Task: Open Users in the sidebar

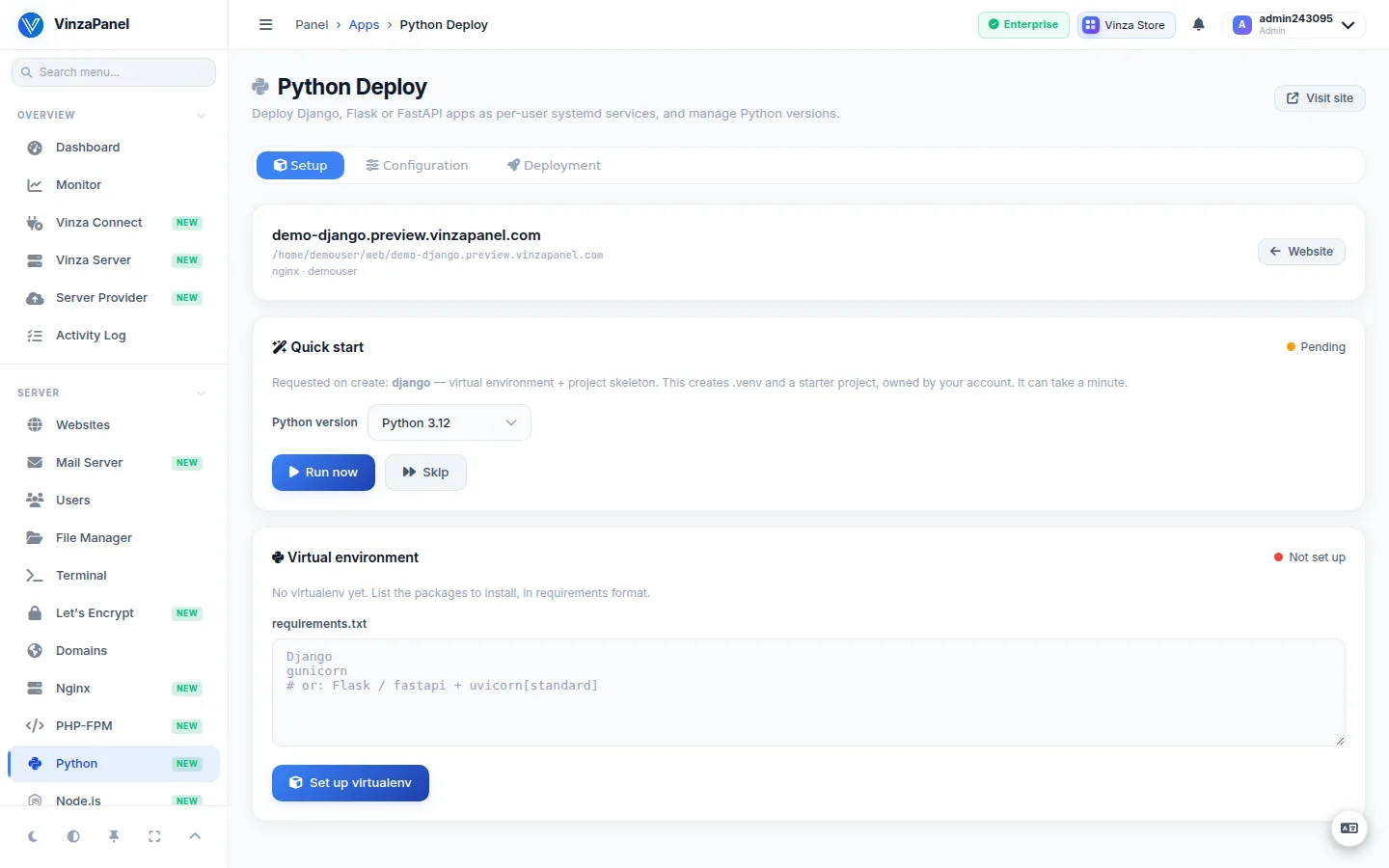Action: pyautogui.click(x=114, y=501)
